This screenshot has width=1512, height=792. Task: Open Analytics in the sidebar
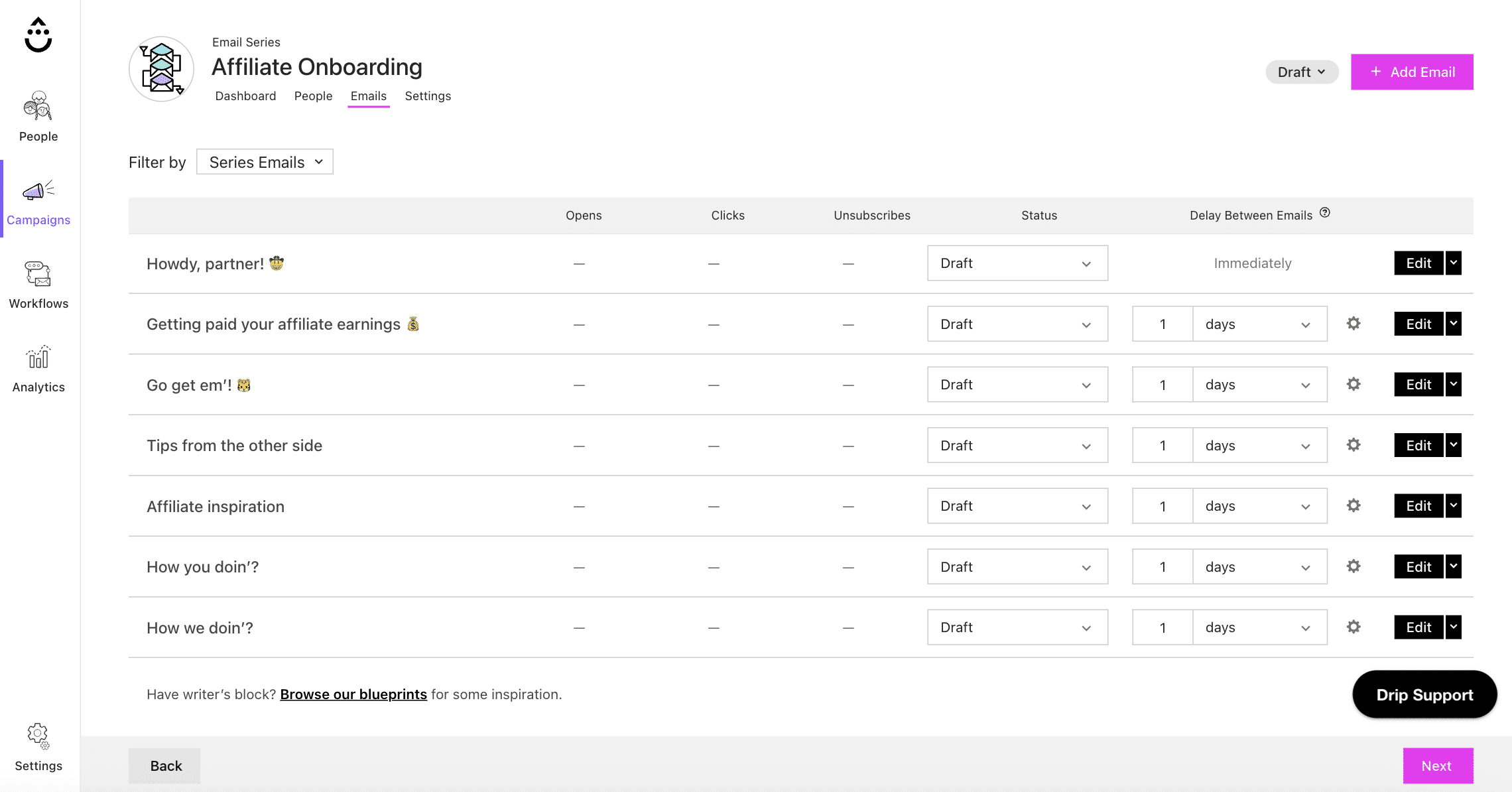coord(38,368)
